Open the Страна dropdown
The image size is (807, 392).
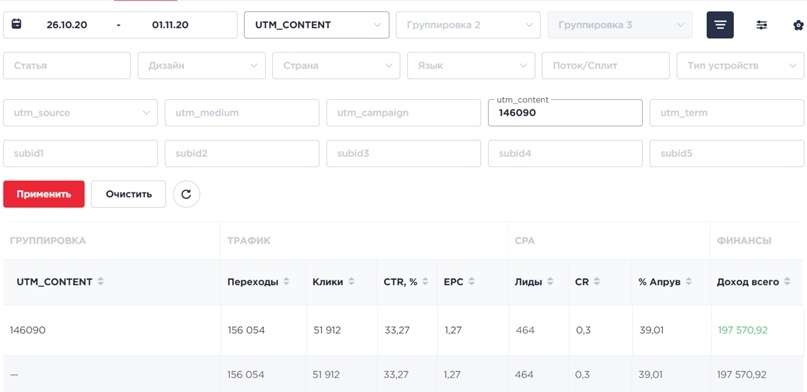336,65
